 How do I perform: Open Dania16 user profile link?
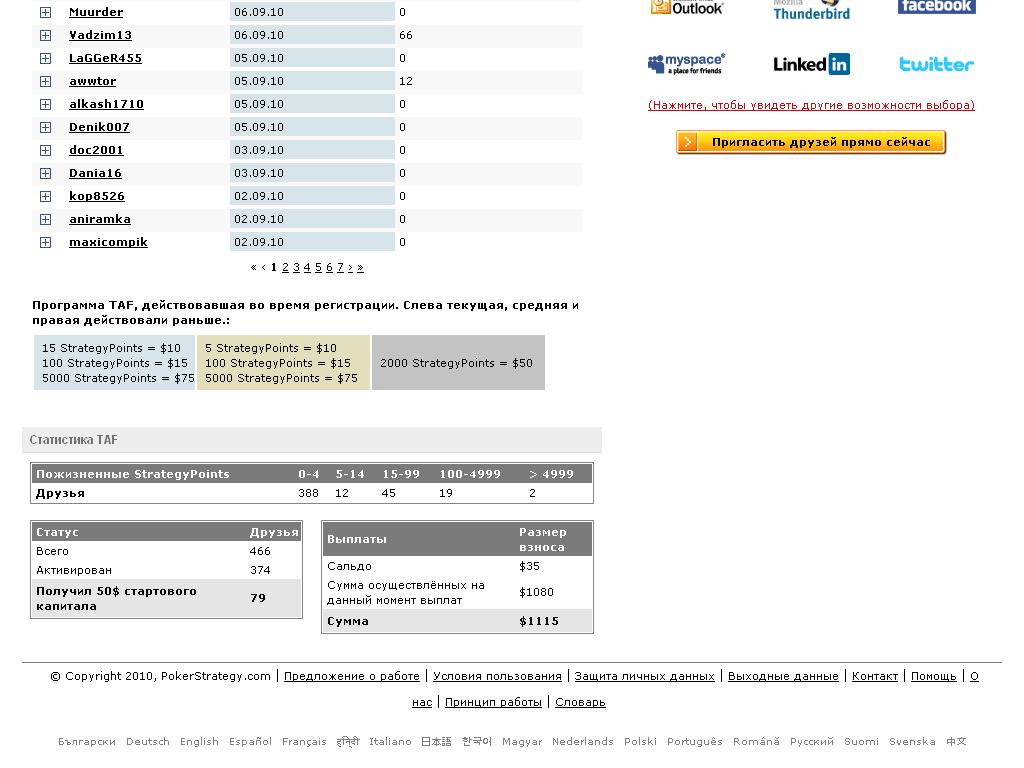pos(95,173)
